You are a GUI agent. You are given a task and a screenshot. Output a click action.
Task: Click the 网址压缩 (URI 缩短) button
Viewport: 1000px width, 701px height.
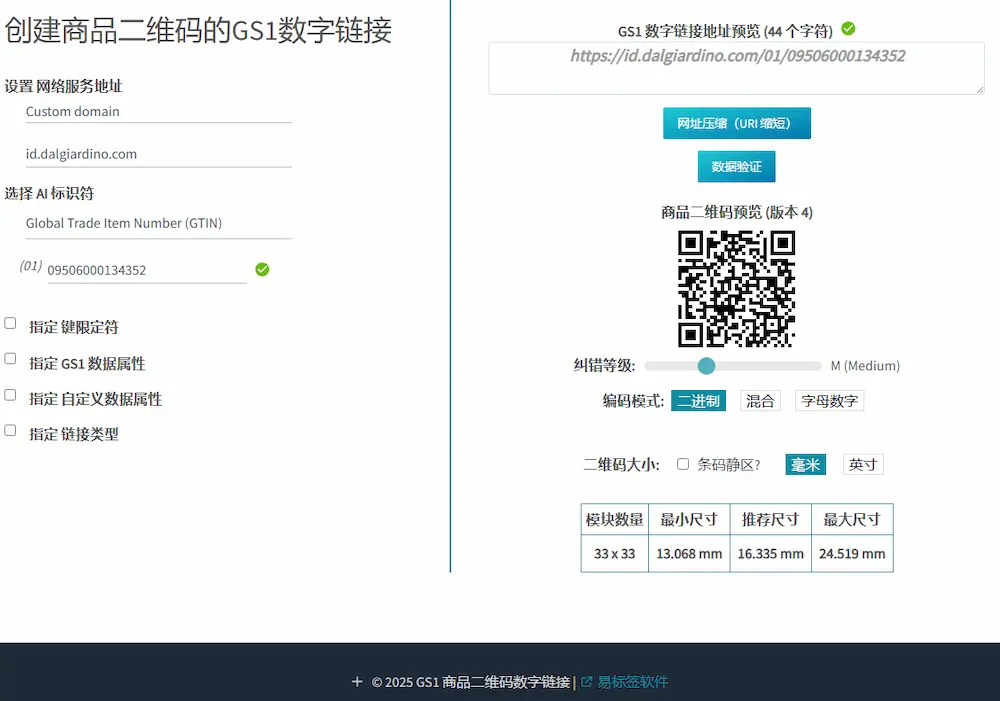[736, 123]
